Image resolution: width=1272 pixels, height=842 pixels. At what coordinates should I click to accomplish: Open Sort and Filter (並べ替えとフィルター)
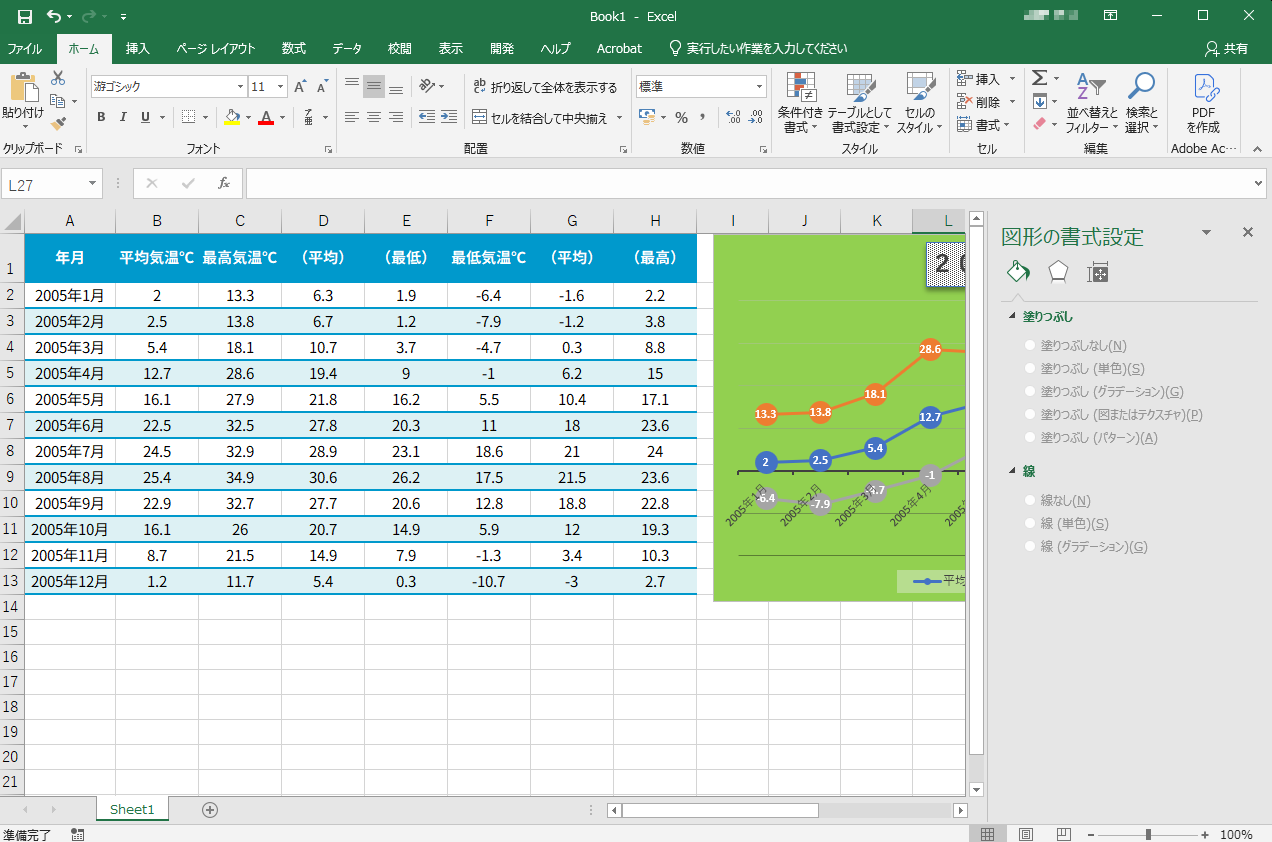point(1092,104)
